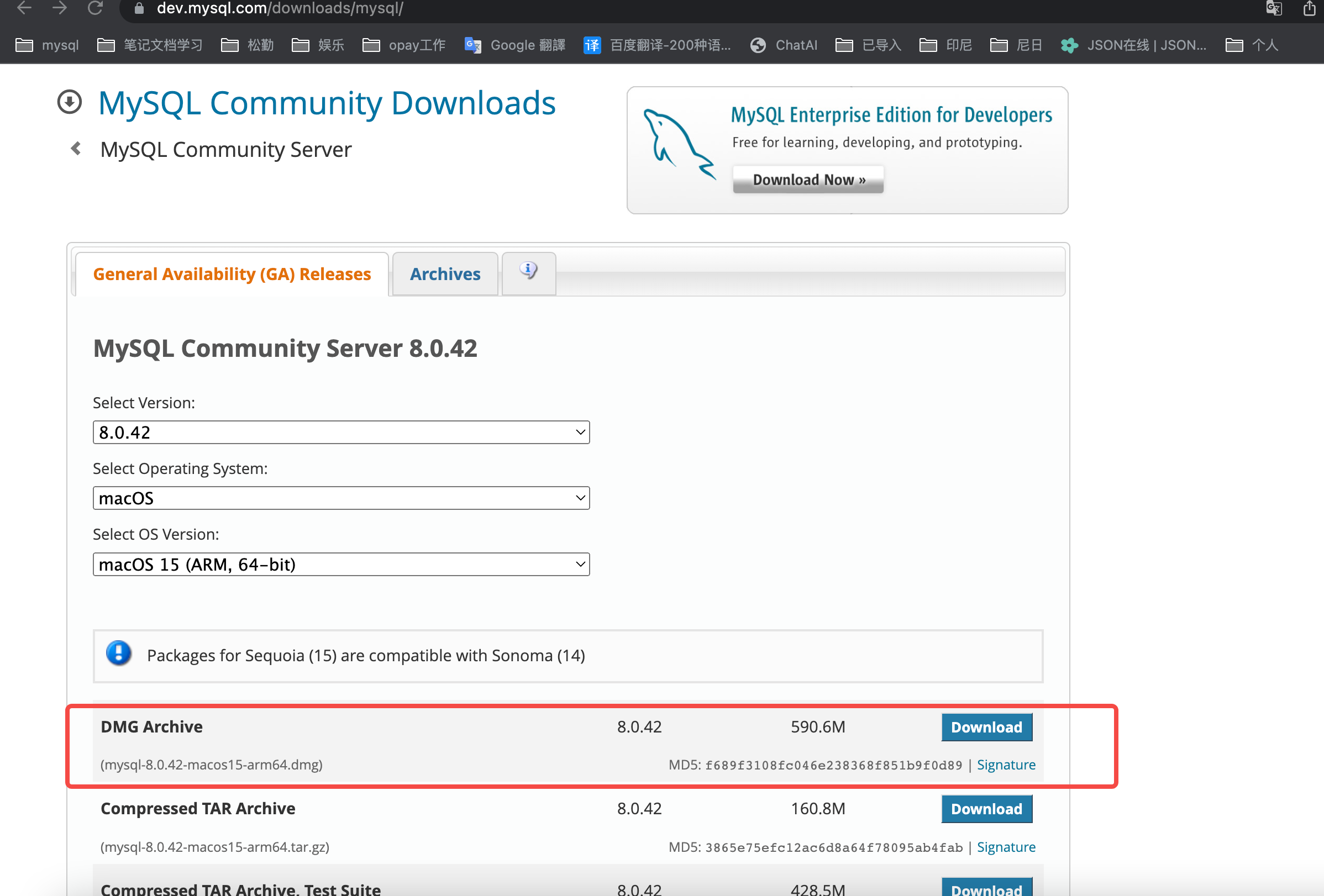Download the Compressed TAR Archive 160.8M
1324x896 pixels.
(986, 809)
